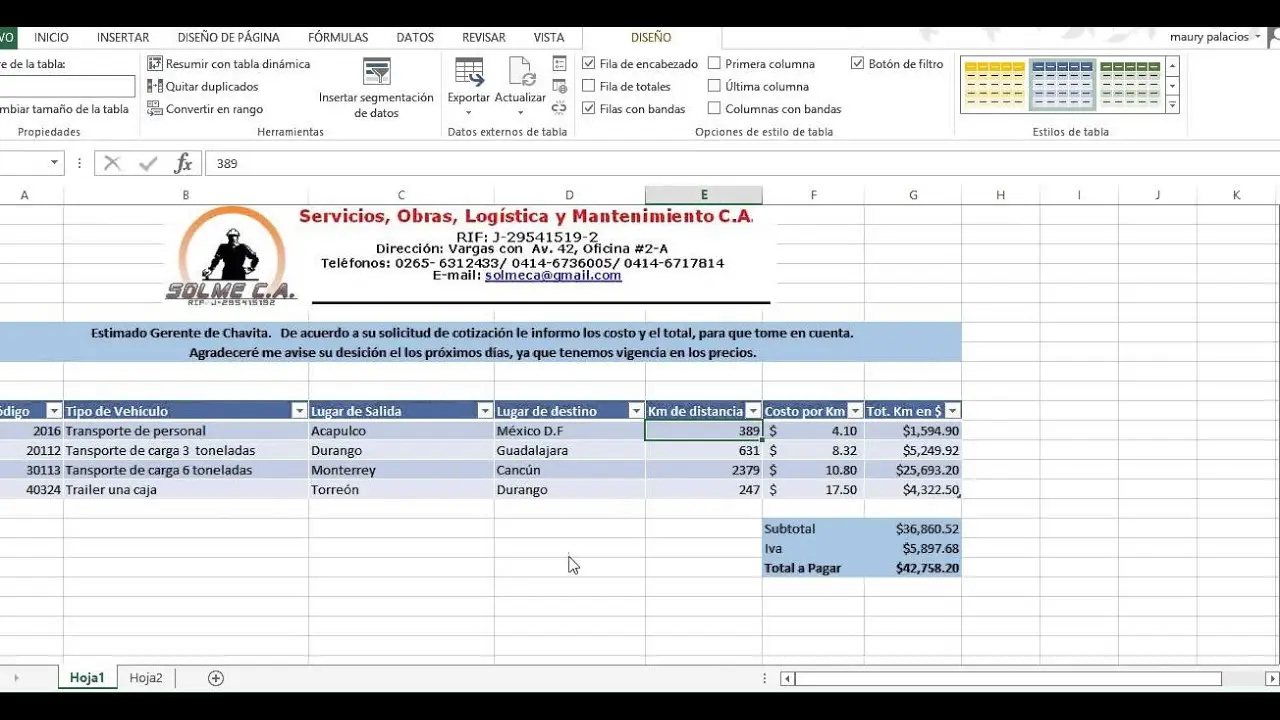Open the INSERTAR ribbon tab

click(x=123, y=37)
